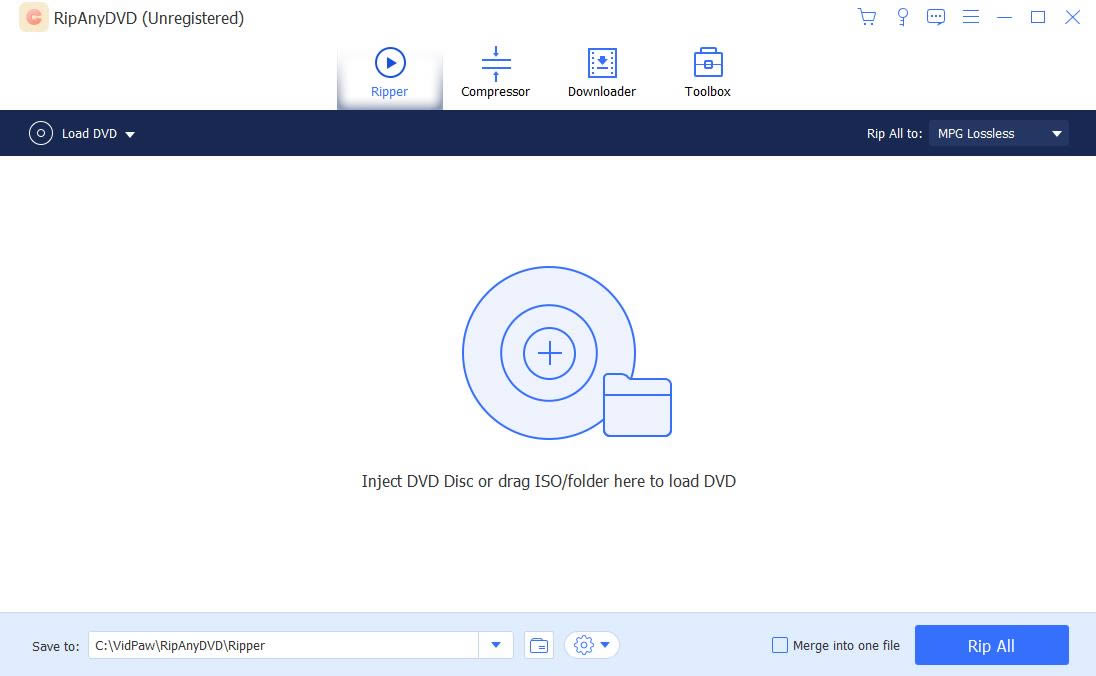
Task: Click the Save to path field
Action: pos(283,645)
